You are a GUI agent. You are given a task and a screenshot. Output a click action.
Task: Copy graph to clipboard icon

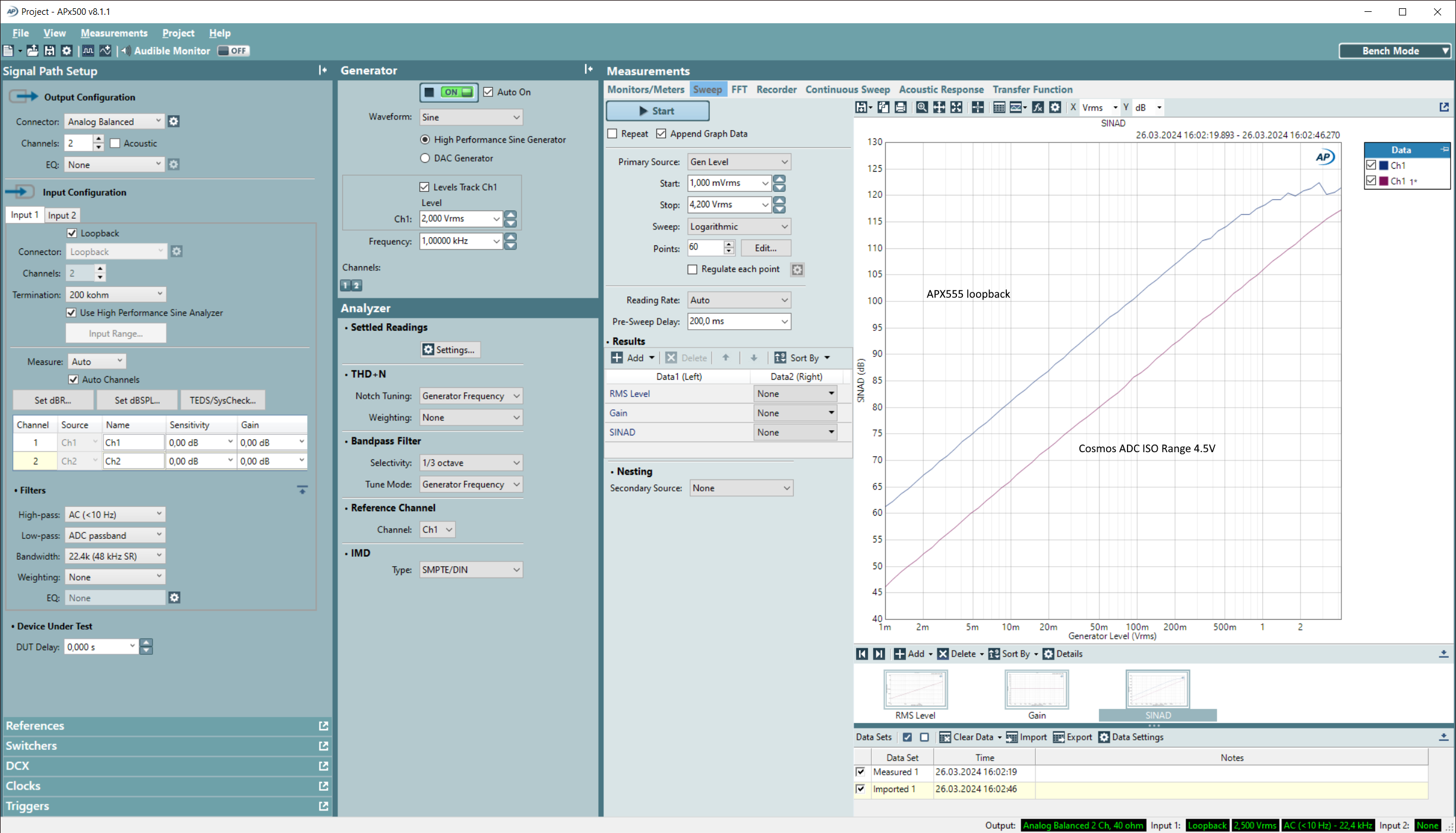click(x=883, y=108)
